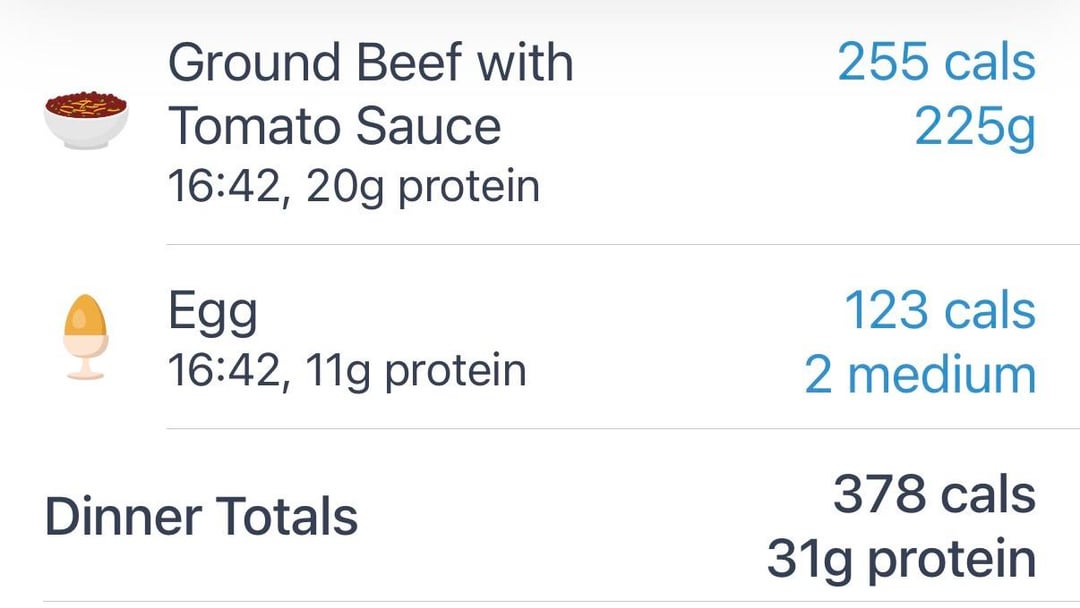Click the divider below Ground Beef entry
The image size is (1080, 608).
pyautogui.click(x=622, y=244)
